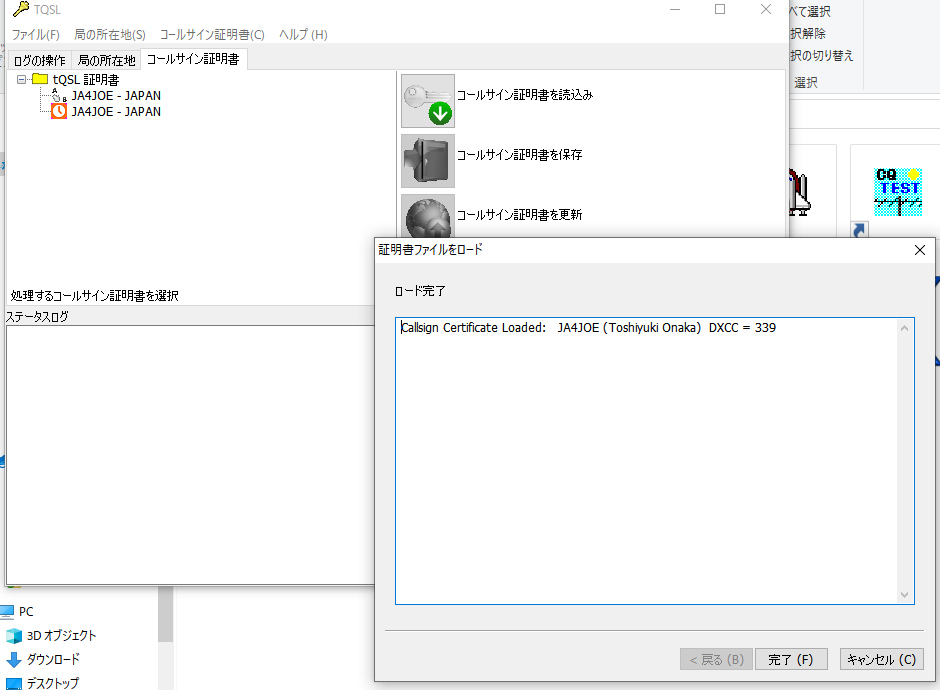Collapse the tQSL 証明書 tree node
This screenshot has width=940, height=690.
pyautogui.click(x=22, y=79)
